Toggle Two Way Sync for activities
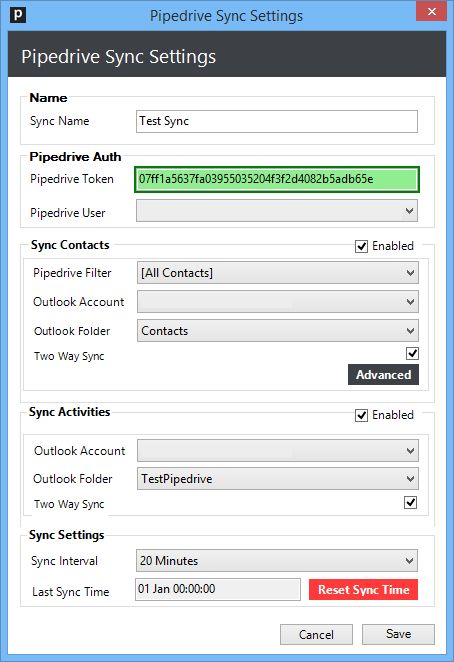Viewport: 454px width, 662px height. [x=411, y=502]
